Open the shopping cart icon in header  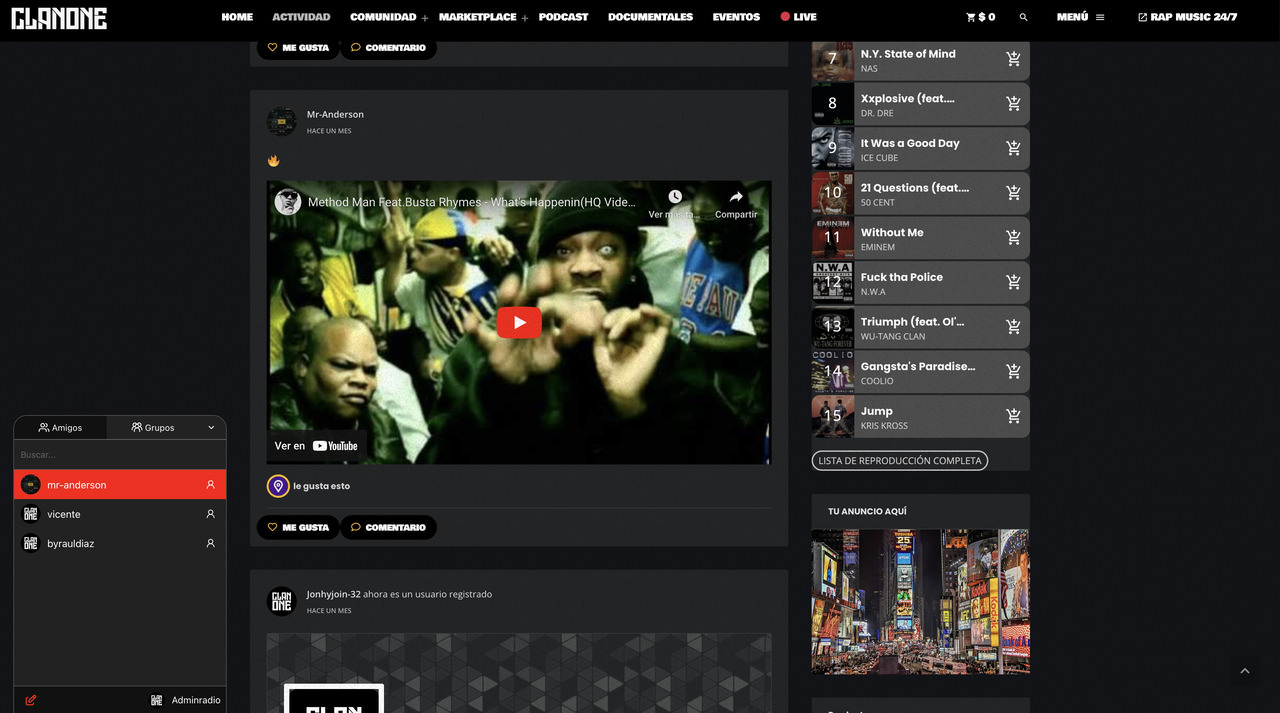click(x=971, y=17)
